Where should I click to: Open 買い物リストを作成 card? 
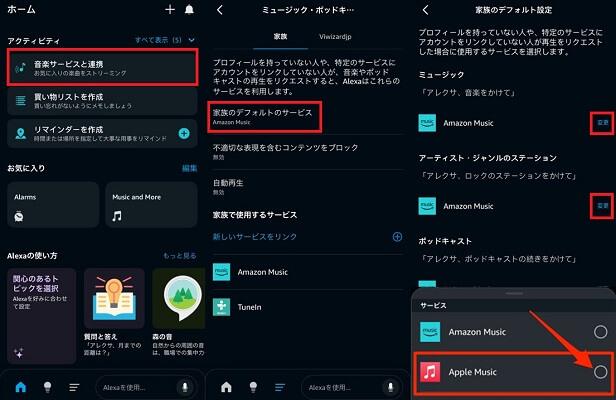pyautogui.click(x=102, y=101)
